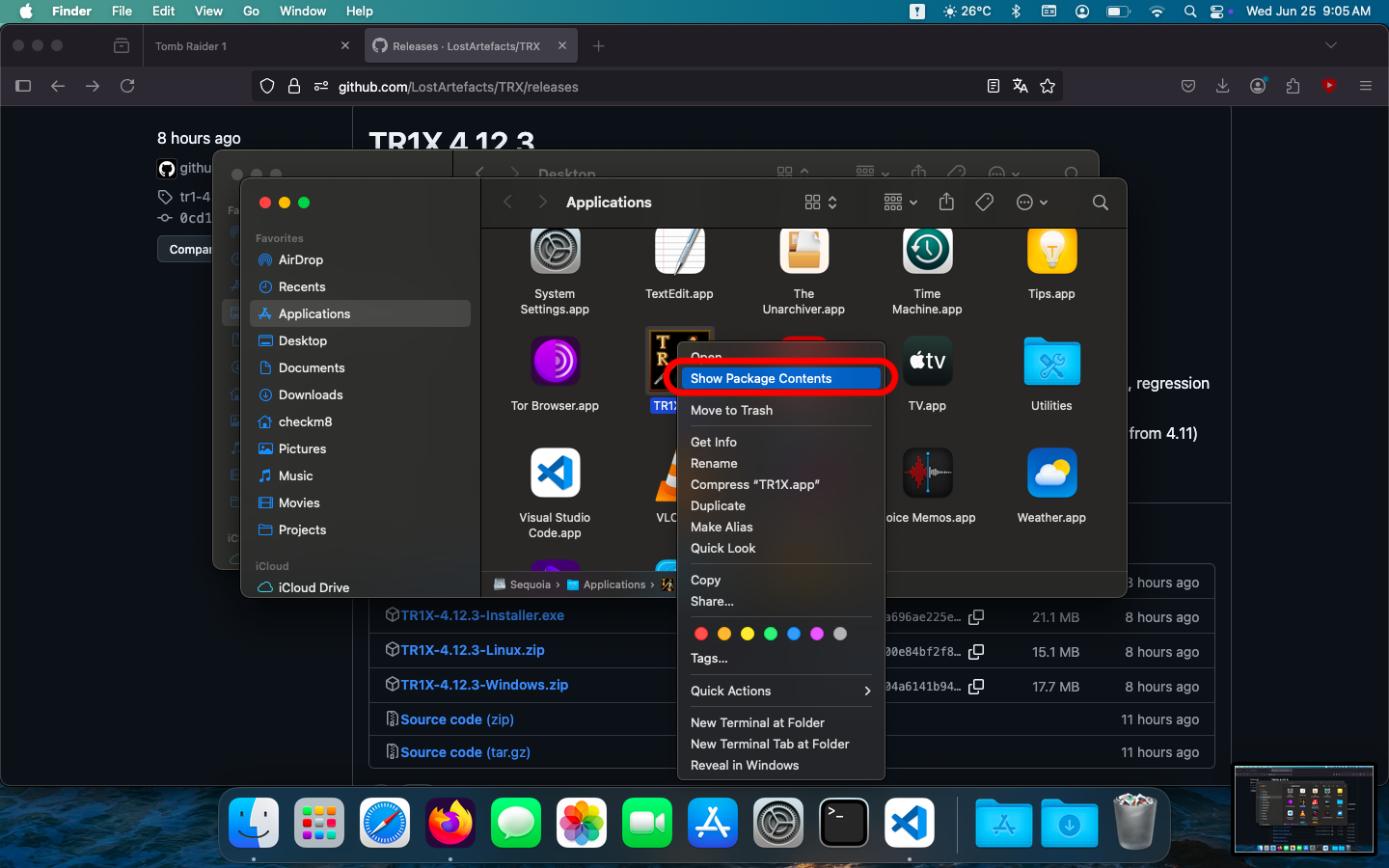
Task: Select Visual Studio Code.app icon
Action: pyautogui.click(x=555, y=474)
